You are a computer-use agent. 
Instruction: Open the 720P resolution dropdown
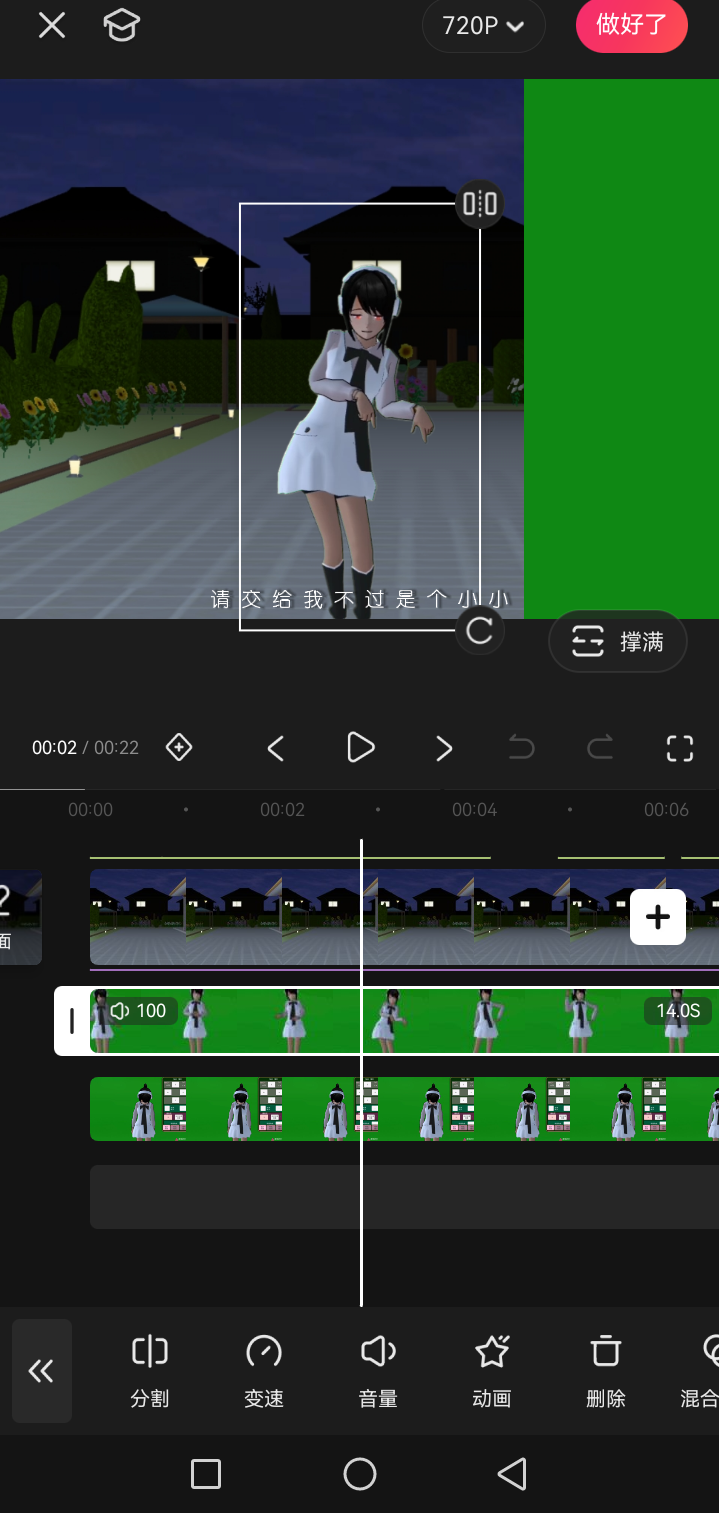[x=484, y=26]
